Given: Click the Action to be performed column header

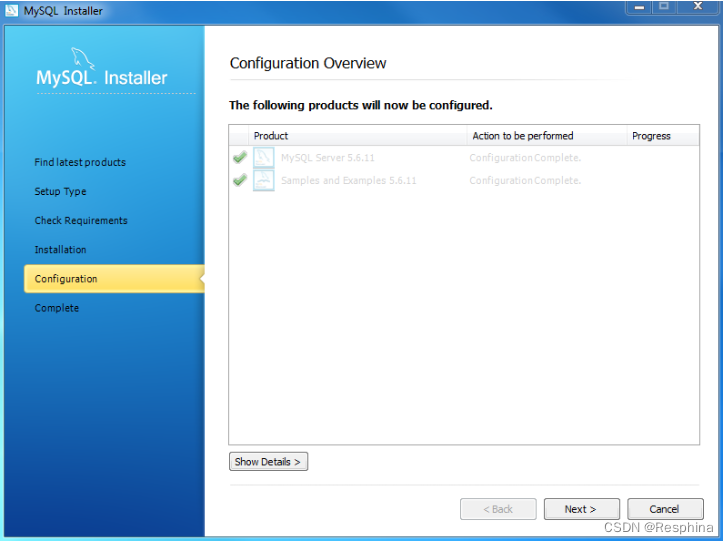Looking at the screenshot, I should tap(547, 136).
